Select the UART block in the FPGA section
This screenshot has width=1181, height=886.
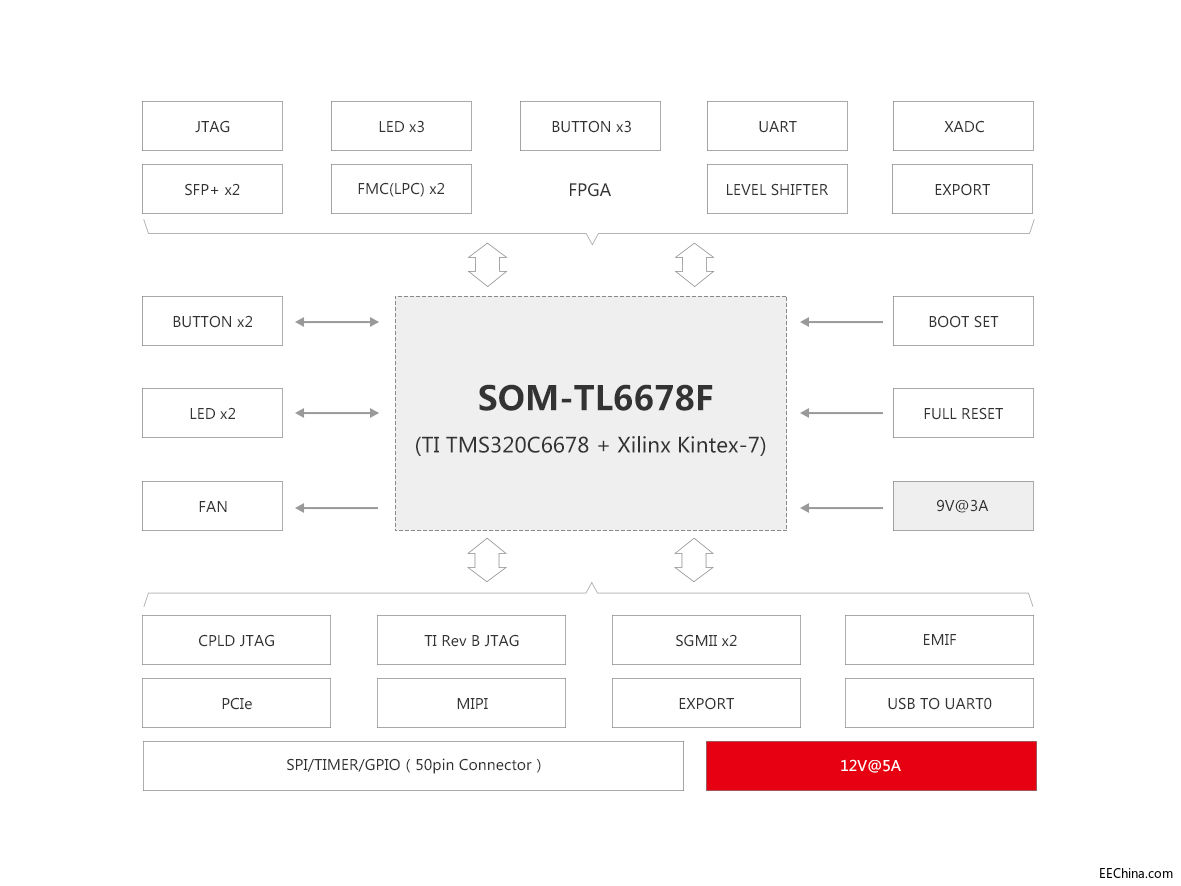pyautogui.click(x=777, y=126)
